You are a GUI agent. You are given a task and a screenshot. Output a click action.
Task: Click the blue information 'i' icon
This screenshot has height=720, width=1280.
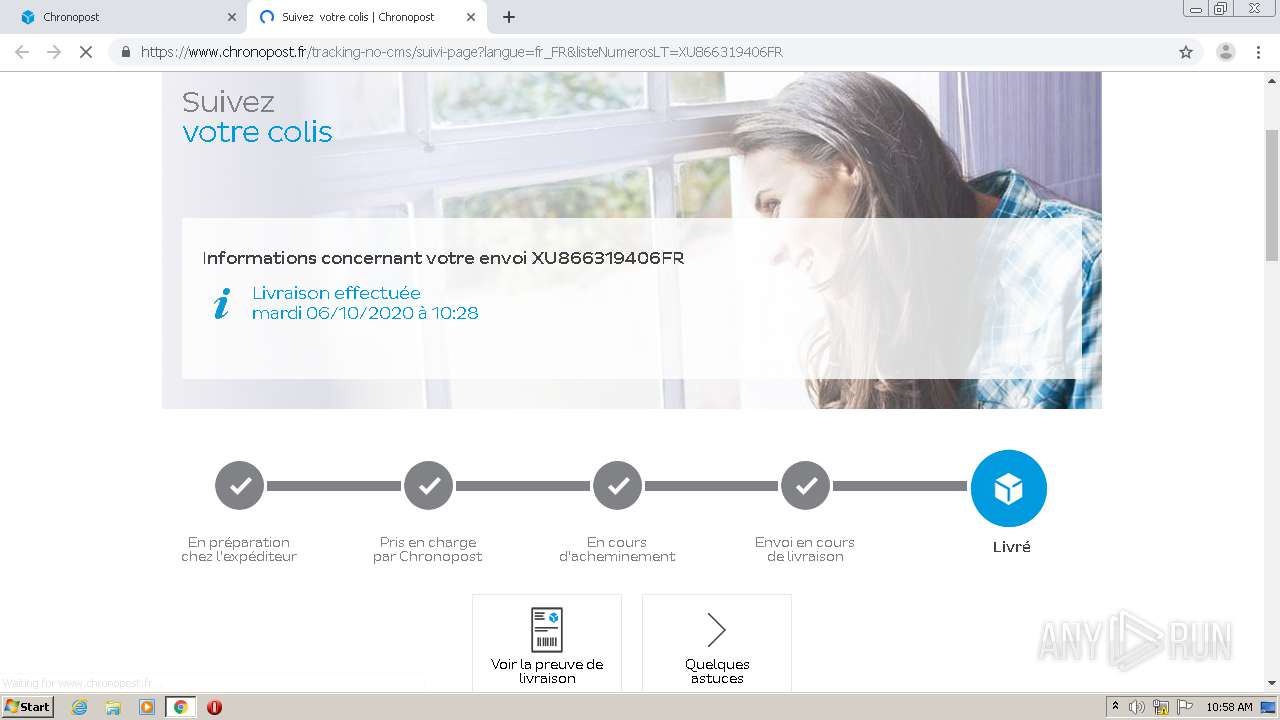click(222, 303)
